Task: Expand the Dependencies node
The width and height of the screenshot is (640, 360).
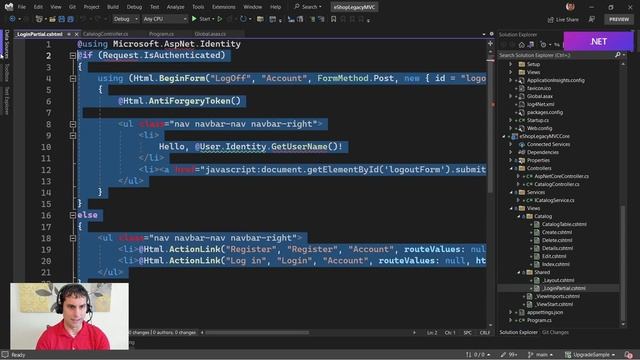Action: [511, 152]
